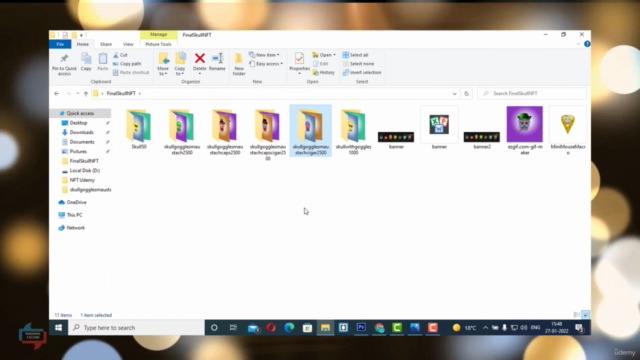Create a New folder

click(x=239, y=64)
